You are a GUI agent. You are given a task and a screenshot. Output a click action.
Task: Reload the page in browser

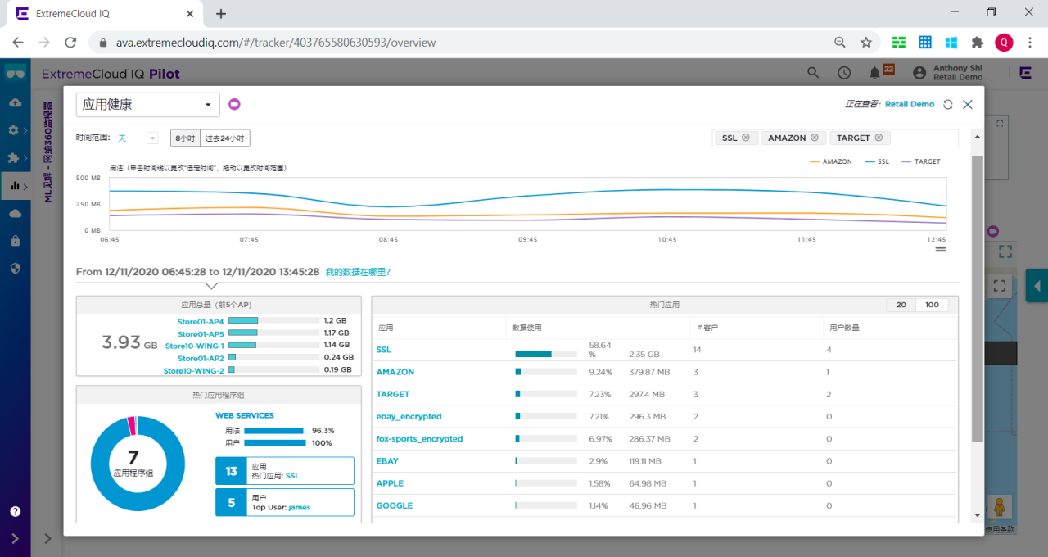(70, 42)
